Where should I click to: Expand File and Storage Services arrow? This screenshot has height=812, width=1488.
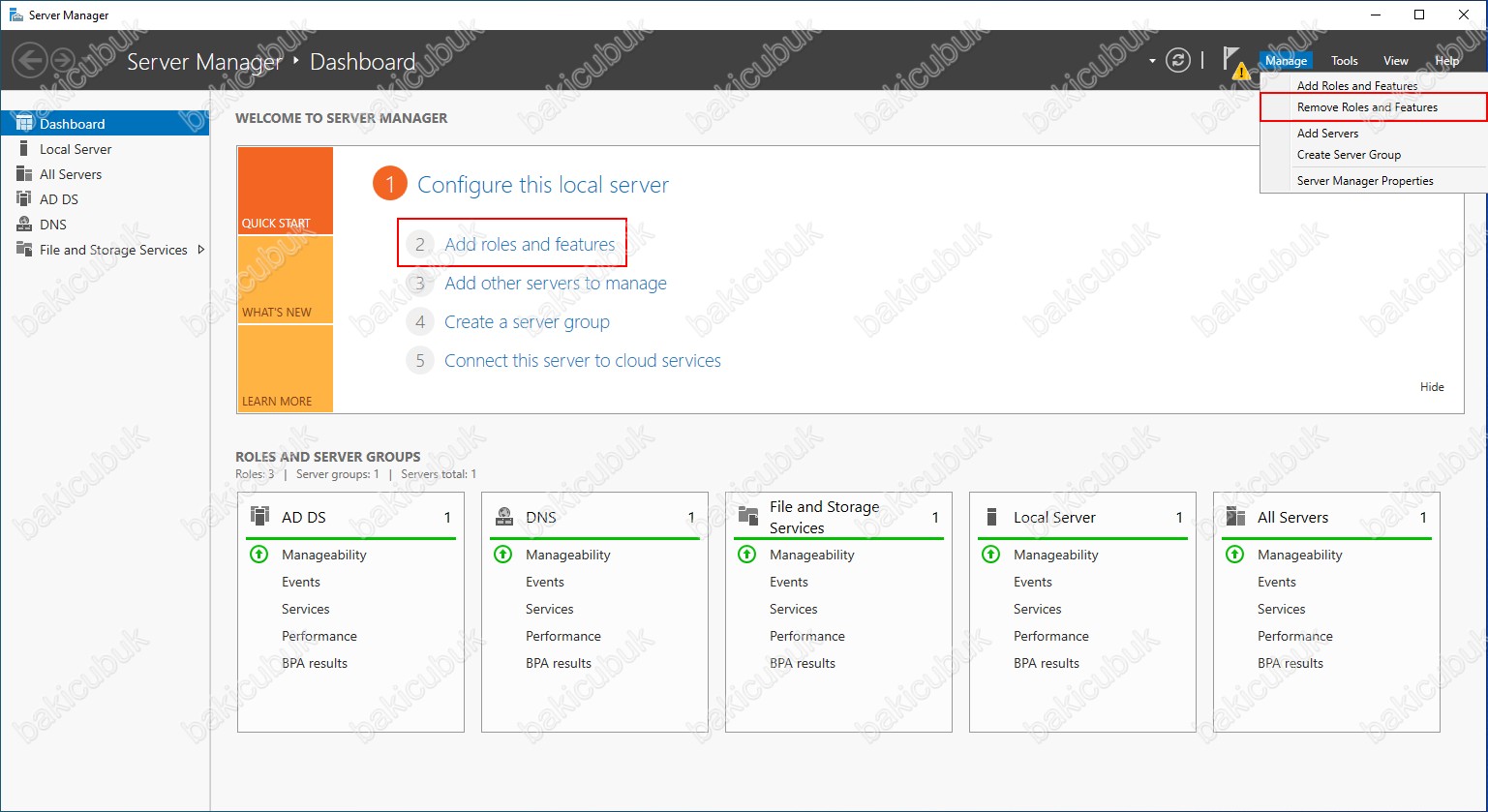coord(200,249)
